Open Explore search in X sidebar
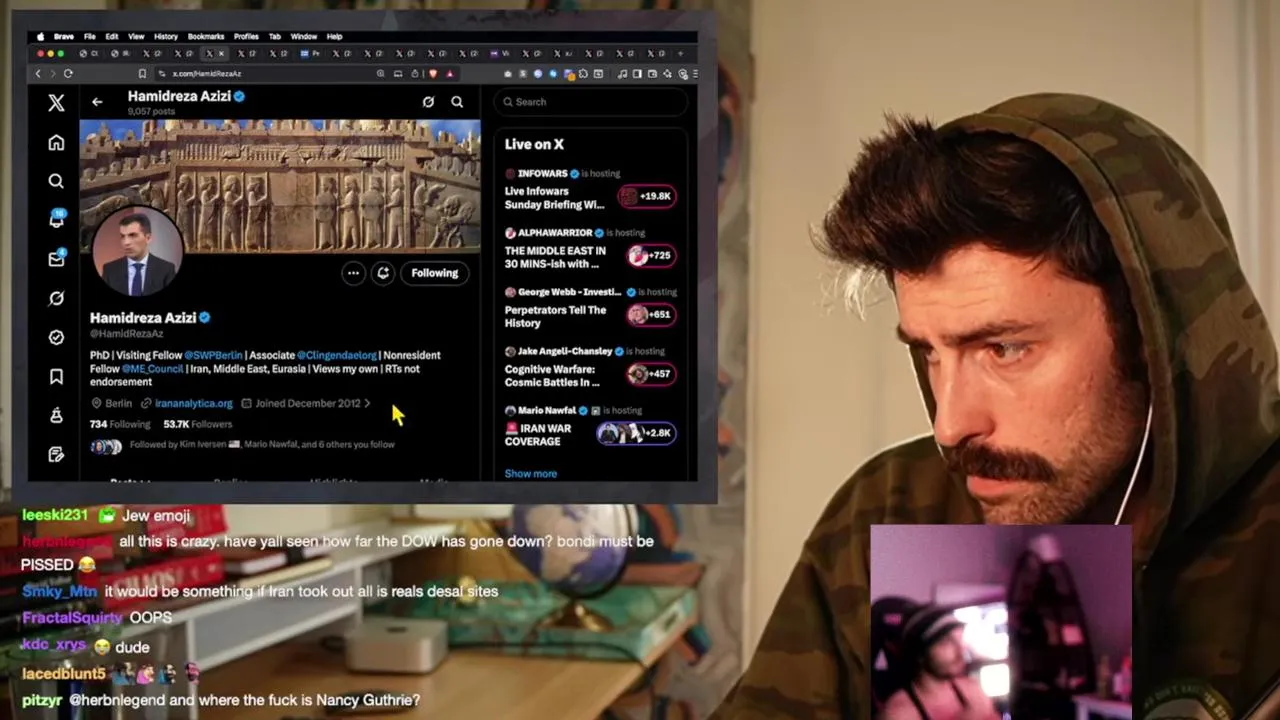 point(56,181)
